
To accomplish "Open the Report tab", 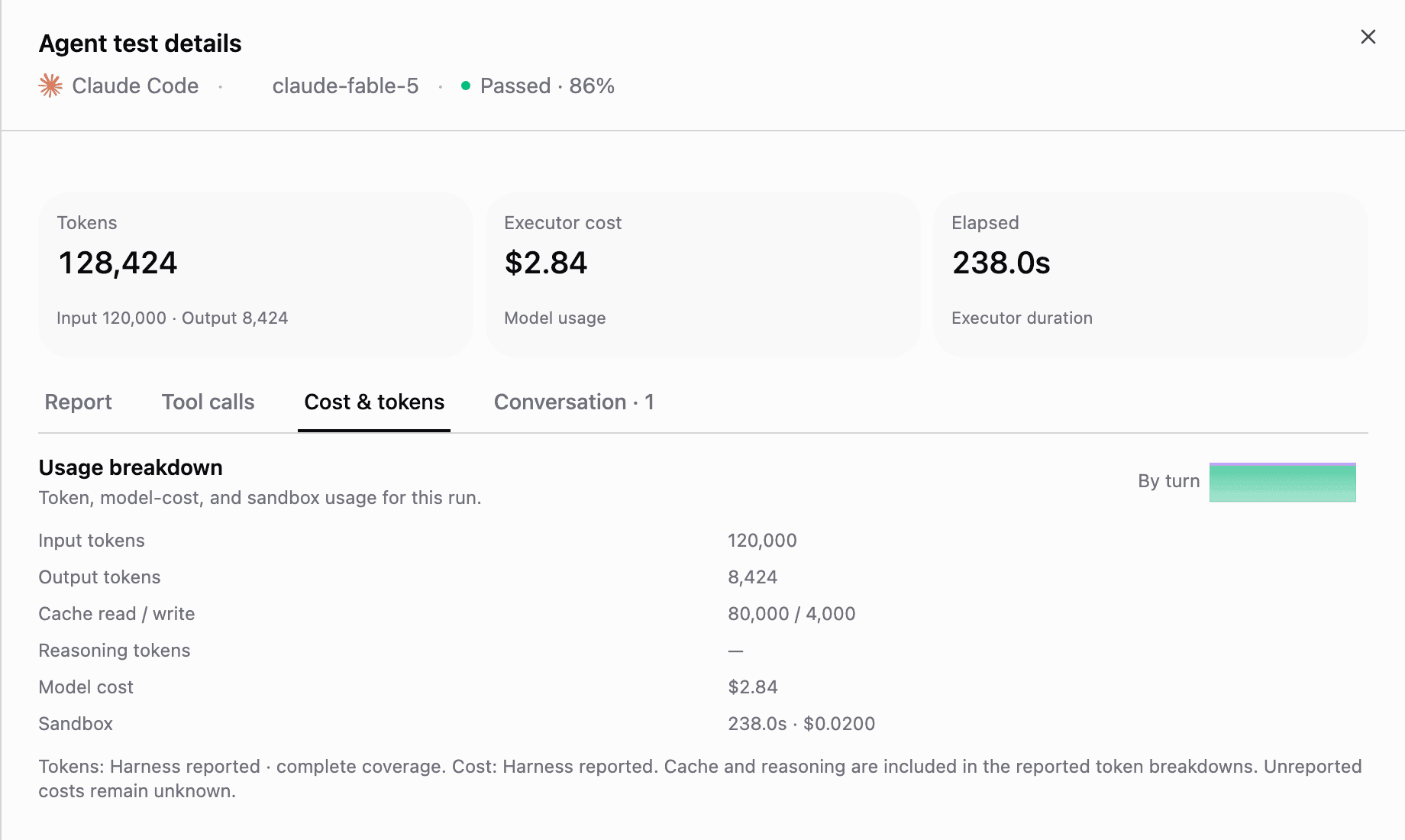I will point(78,402).
